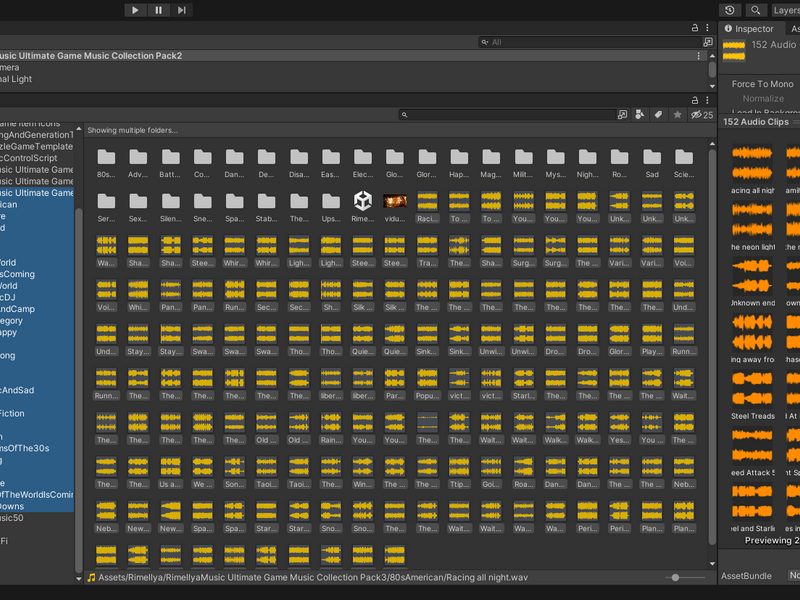800x600 pixels.
Task: Click the Hierarchy open-in-Search window icon
Action: tap(708, 42)
